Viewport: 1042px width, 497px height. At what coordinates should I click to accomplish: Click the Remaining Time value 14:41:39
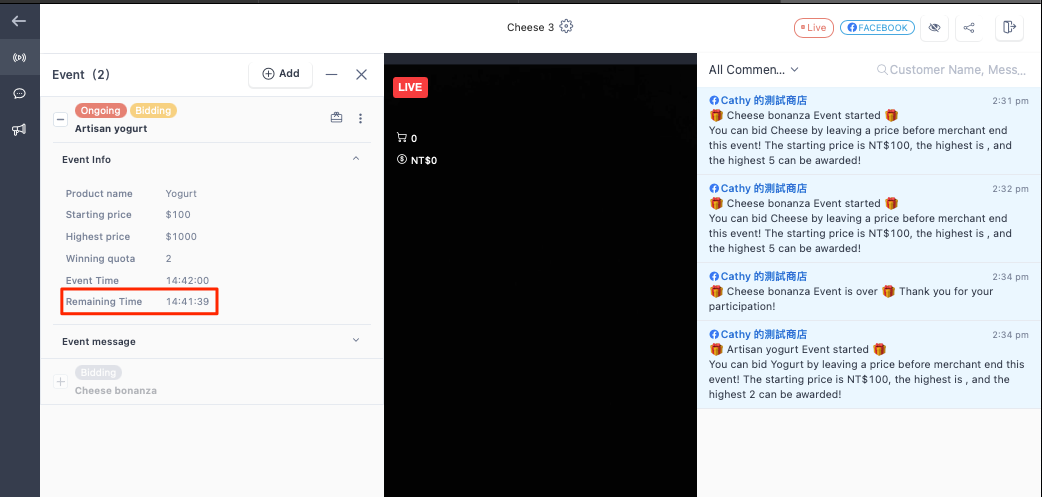pos(187,302)
